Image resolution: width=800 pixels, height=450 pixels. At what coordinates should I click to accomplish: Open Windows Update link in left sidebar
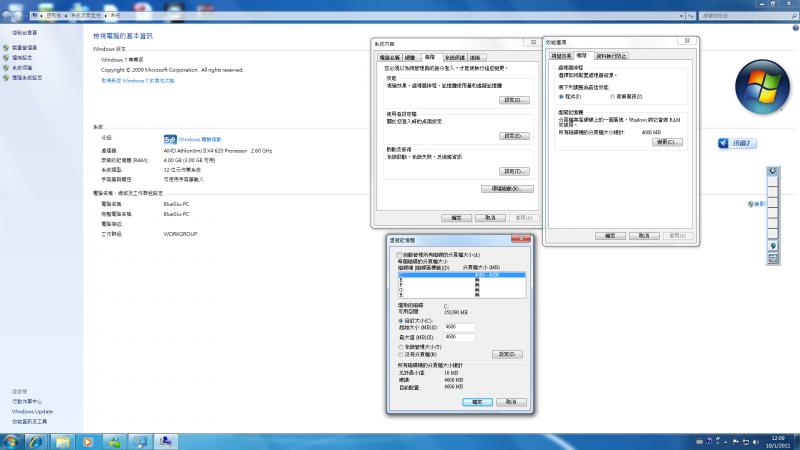click(x=32, y=411)
